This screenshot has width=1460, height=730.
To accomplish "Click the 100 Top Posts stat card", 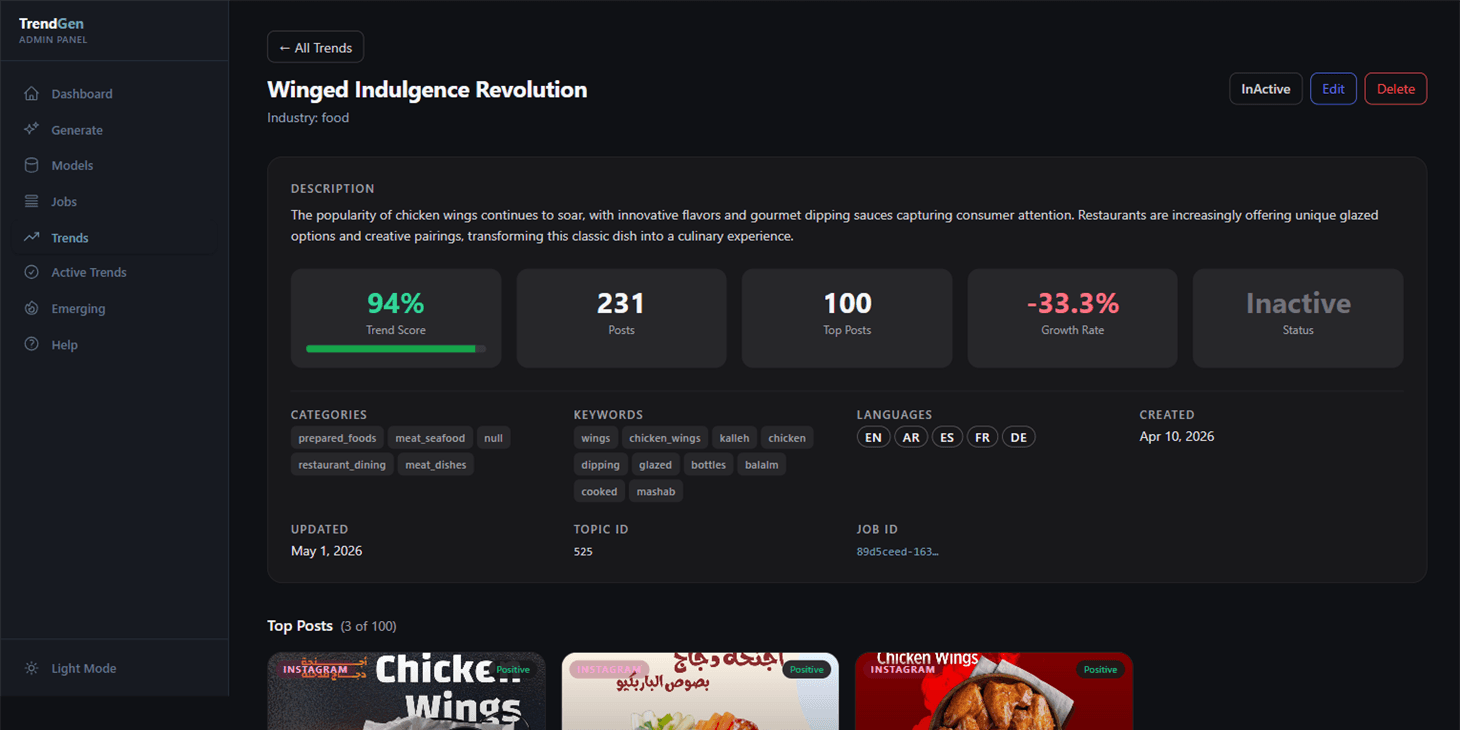I will tap(847, 318).
